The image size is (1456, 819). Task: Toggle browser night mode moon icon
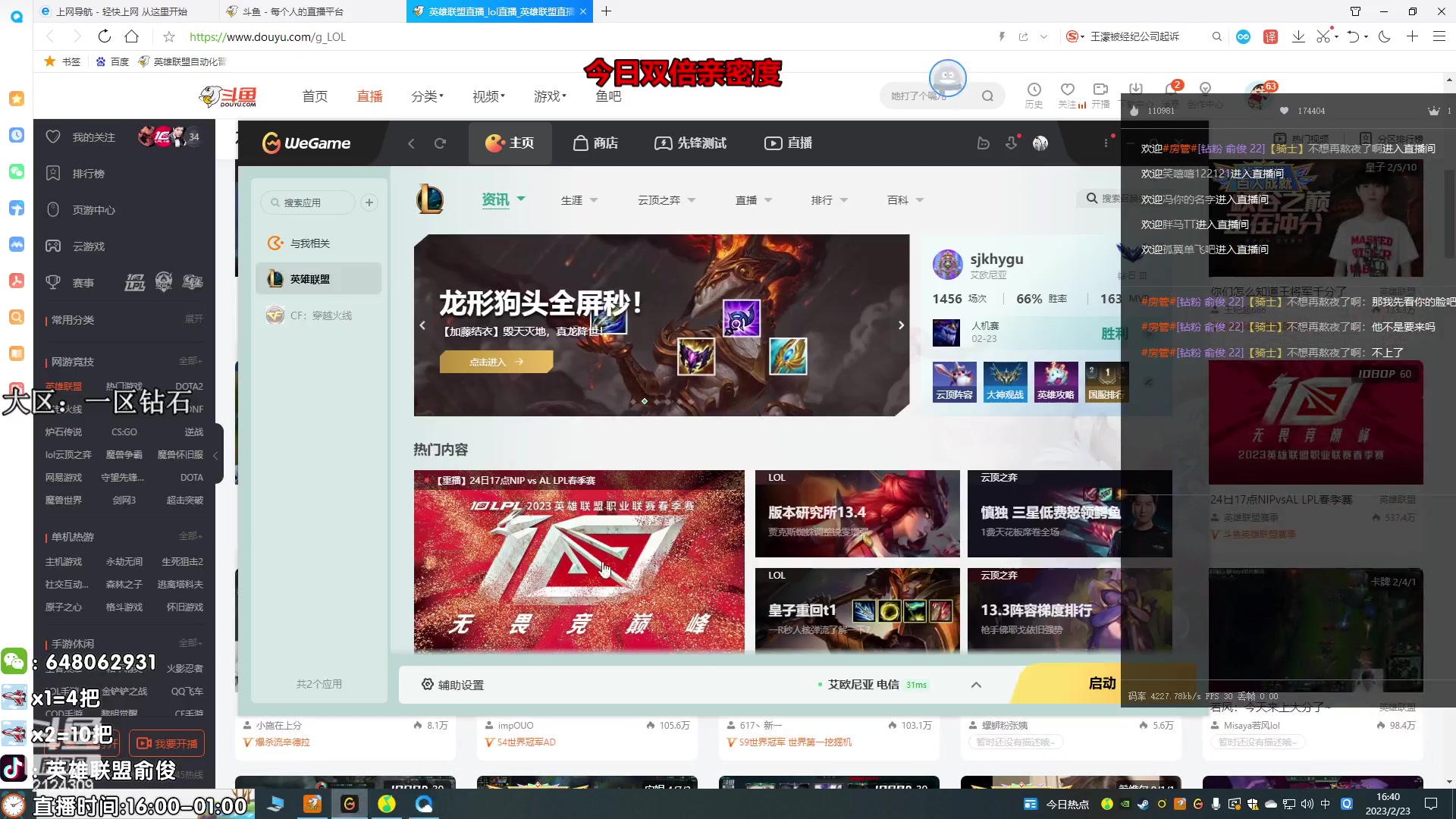[1384, 36]
